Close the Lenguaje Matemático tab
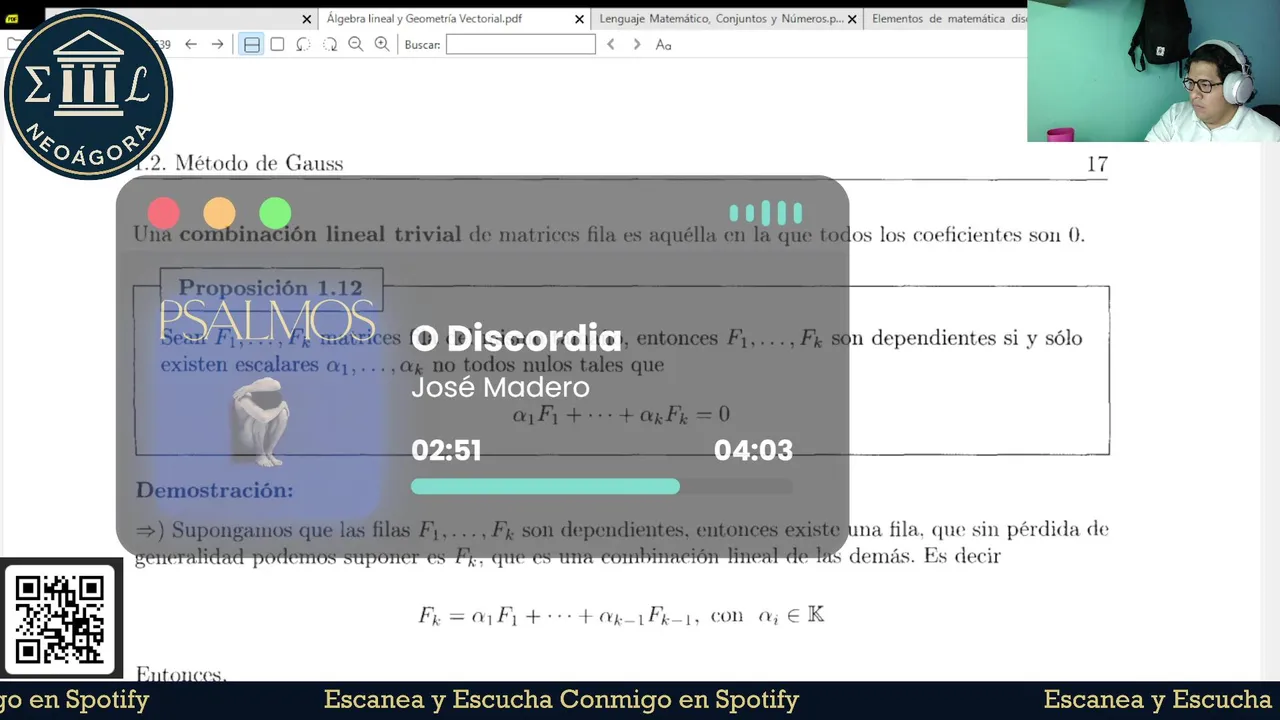The height and width of the screenshot is (720, 1280). click(852, 19)
